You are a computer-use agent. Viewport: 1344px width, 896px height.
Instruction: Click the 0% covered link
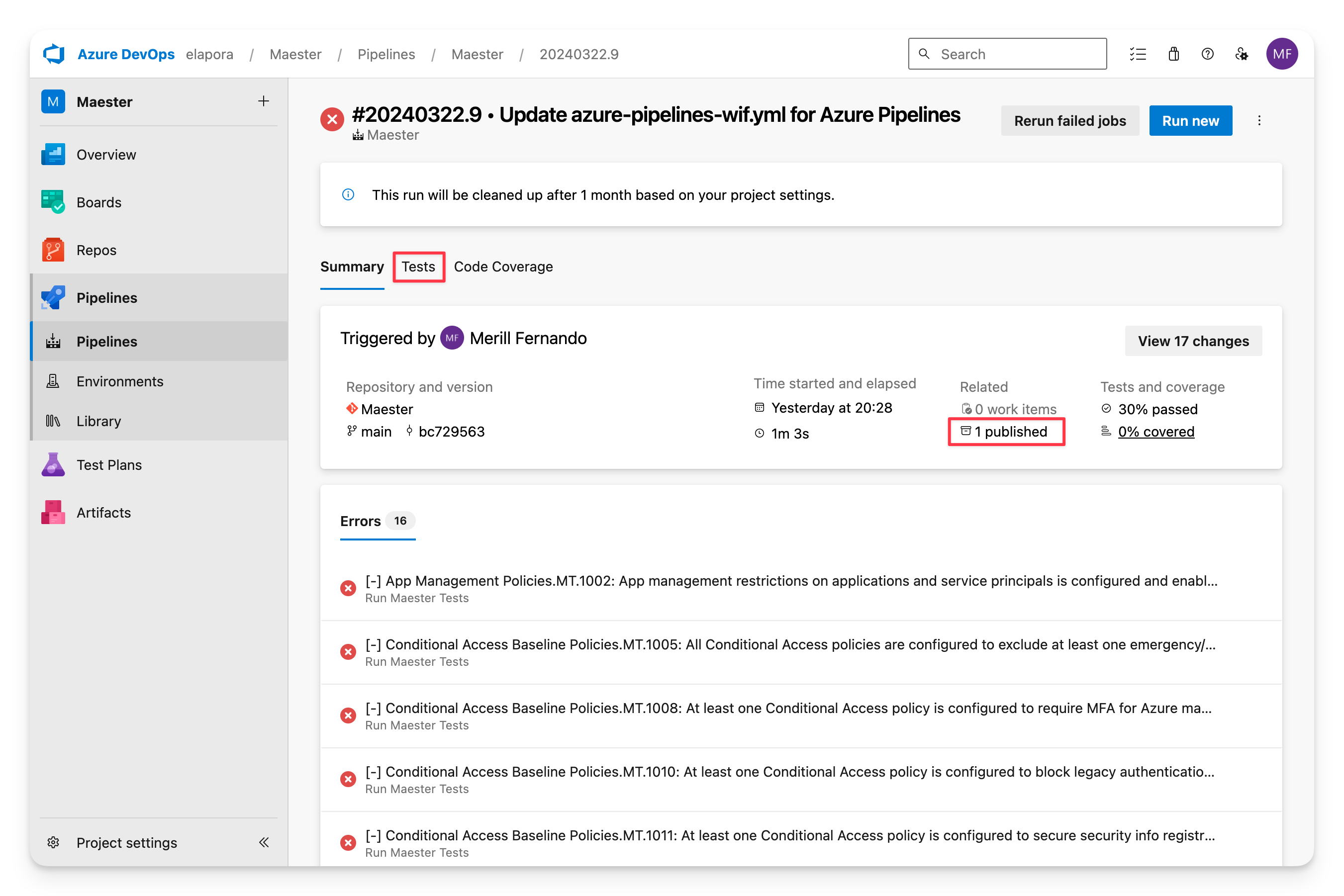point(1156,432)
